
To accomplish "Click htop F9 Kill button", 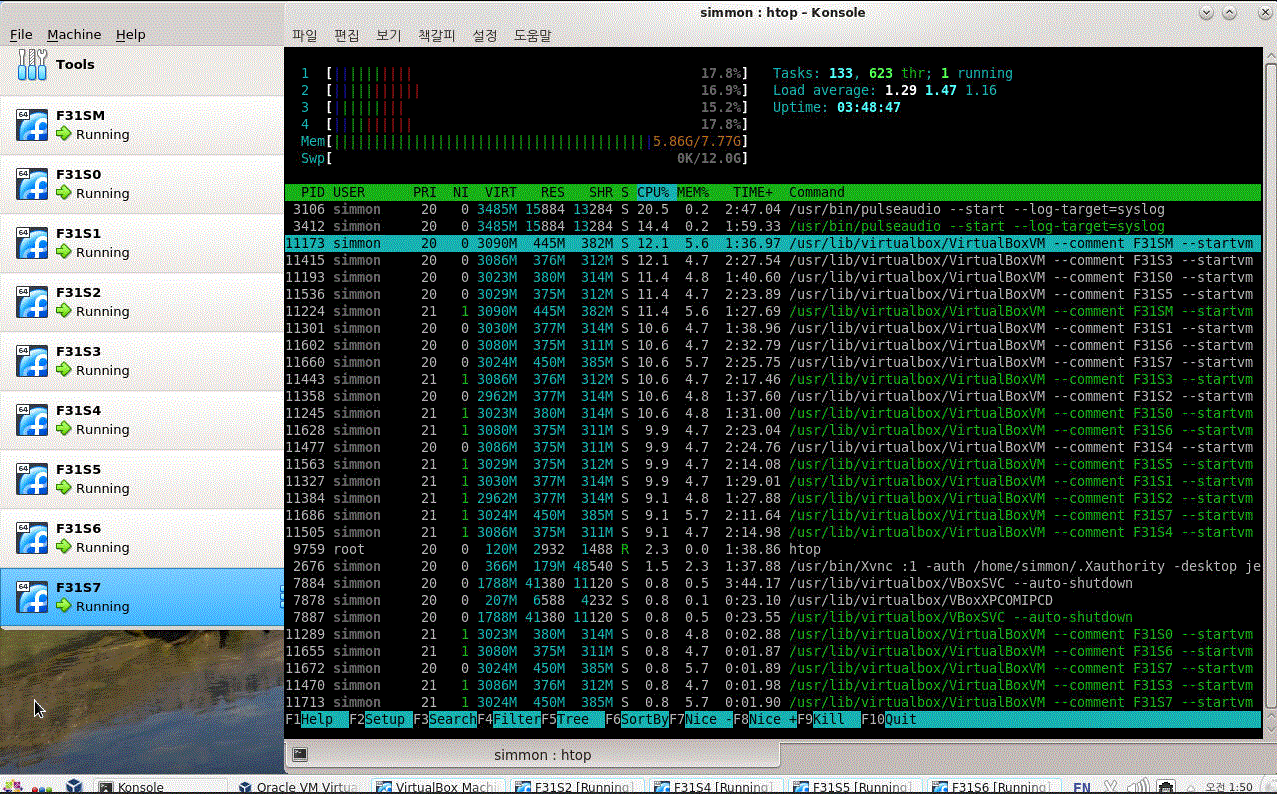I will coord(829,719).
